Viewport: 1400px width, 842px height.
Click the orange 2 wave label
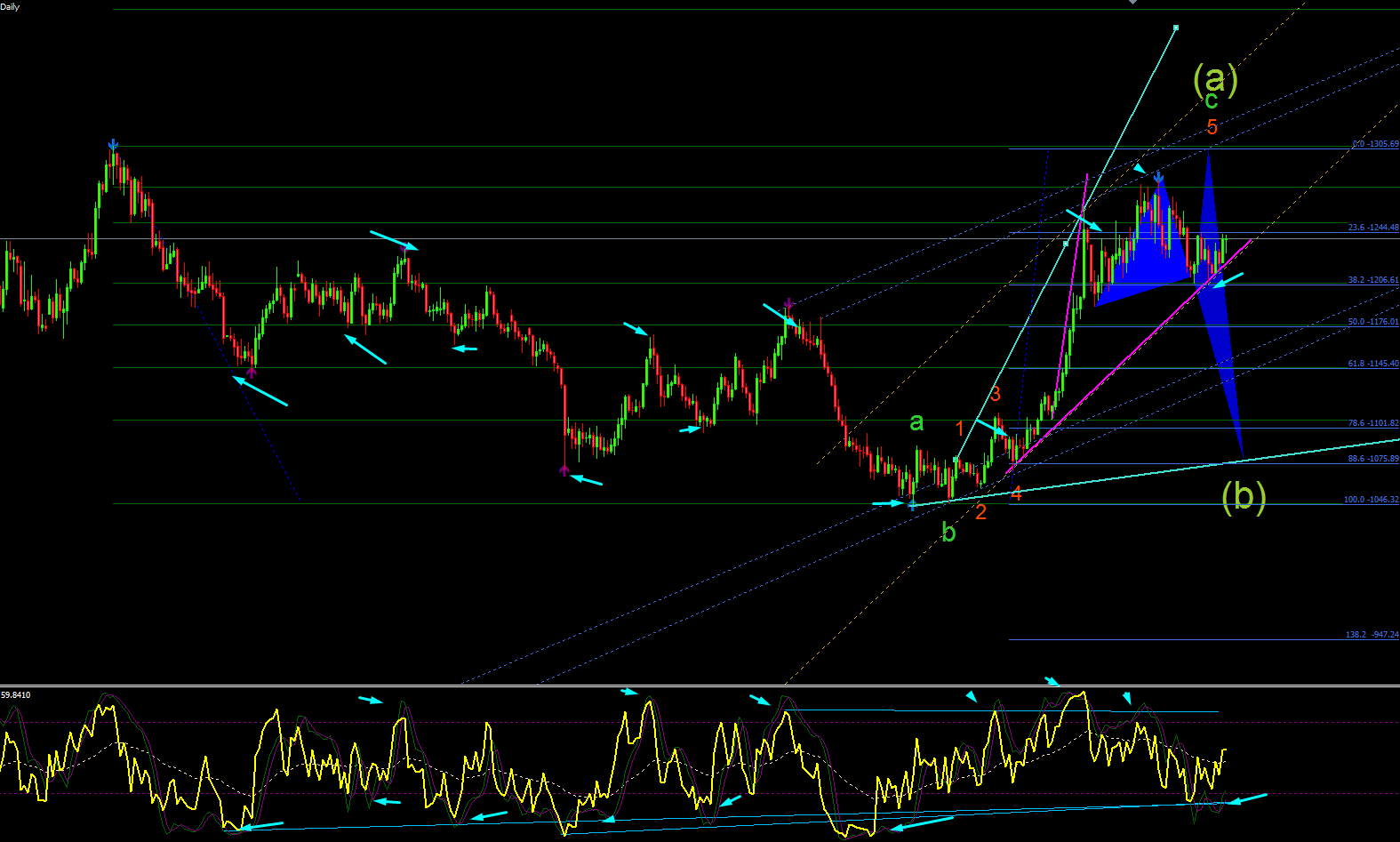pyautogui.click(x=980, y=512)
